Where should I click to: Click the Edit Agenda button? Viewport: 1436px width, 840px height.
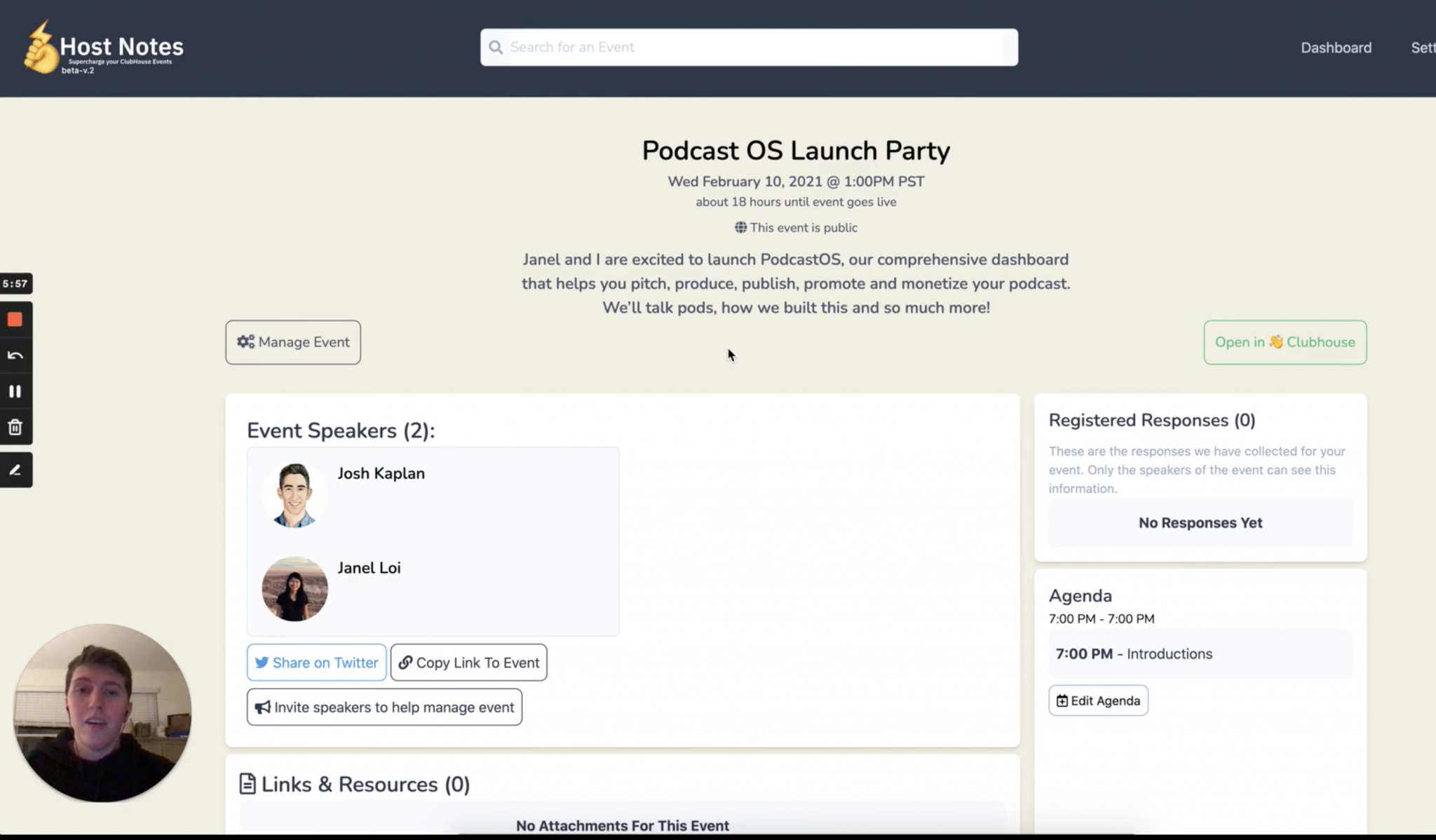click(x=1098, y=700)
